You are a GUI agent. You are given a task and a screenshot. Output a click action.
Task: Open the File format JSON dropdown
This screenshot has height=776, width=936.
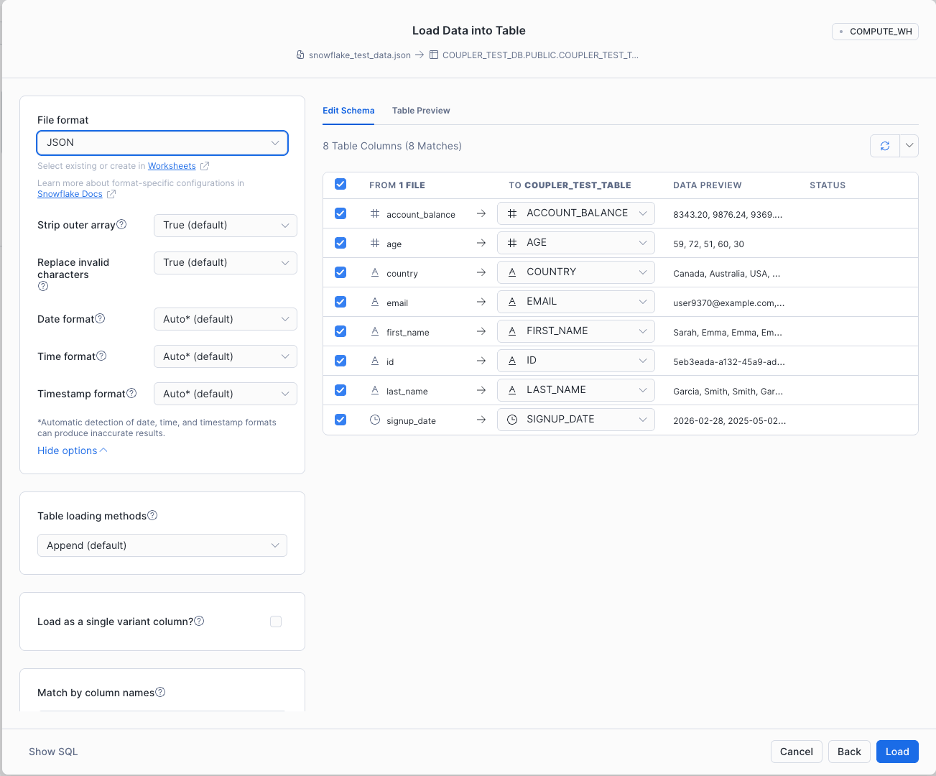point(162,143)
